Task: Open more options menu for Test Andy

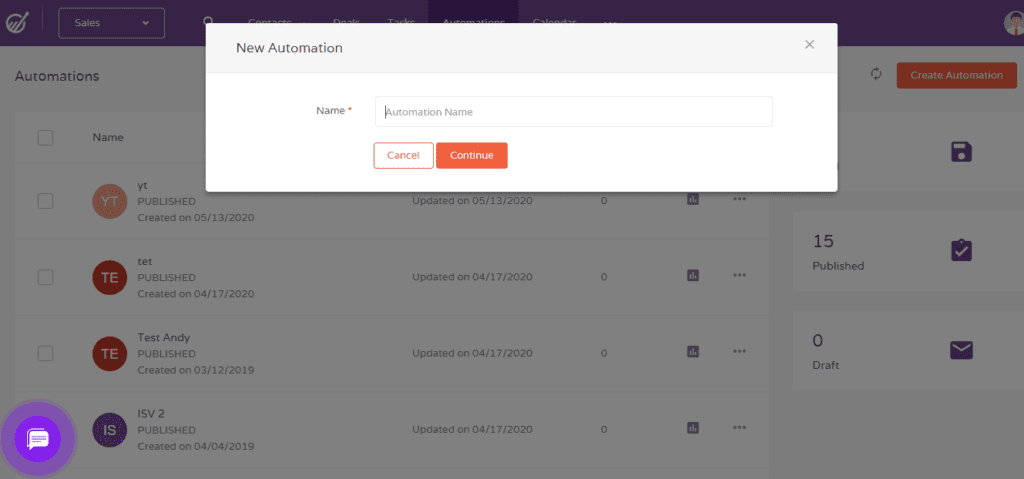Action: pyautogui.click(x=739, y=351)
